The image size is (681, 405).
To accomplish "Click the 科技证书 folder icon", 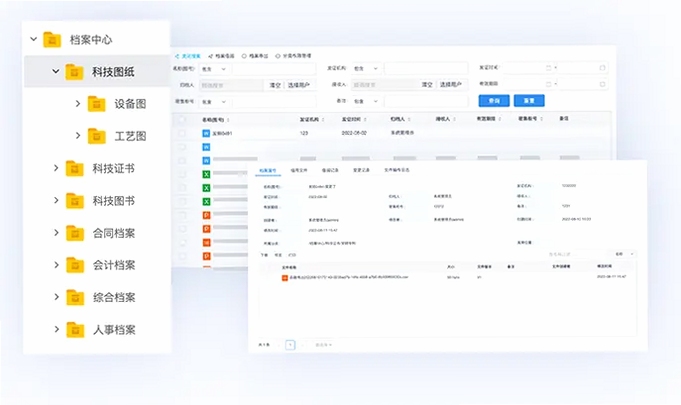I will 75,168.
